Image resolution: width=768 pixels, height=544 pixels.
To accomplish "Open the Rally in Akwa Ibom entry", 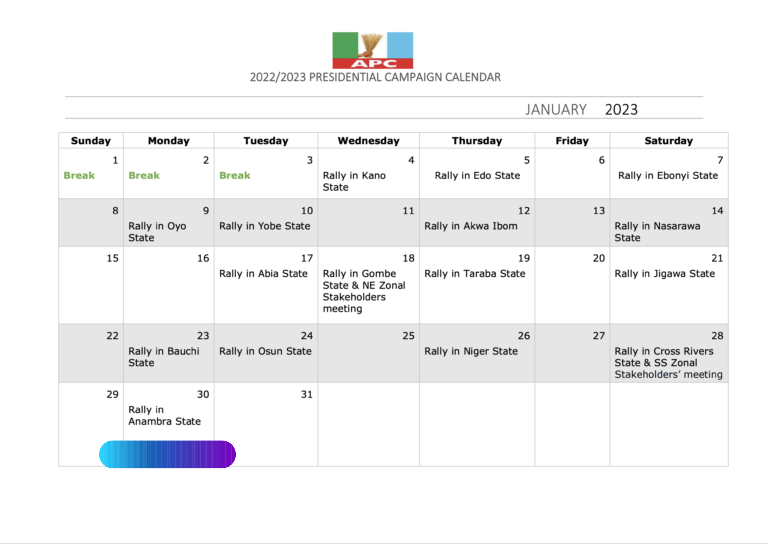I will (x=471, y=226).
